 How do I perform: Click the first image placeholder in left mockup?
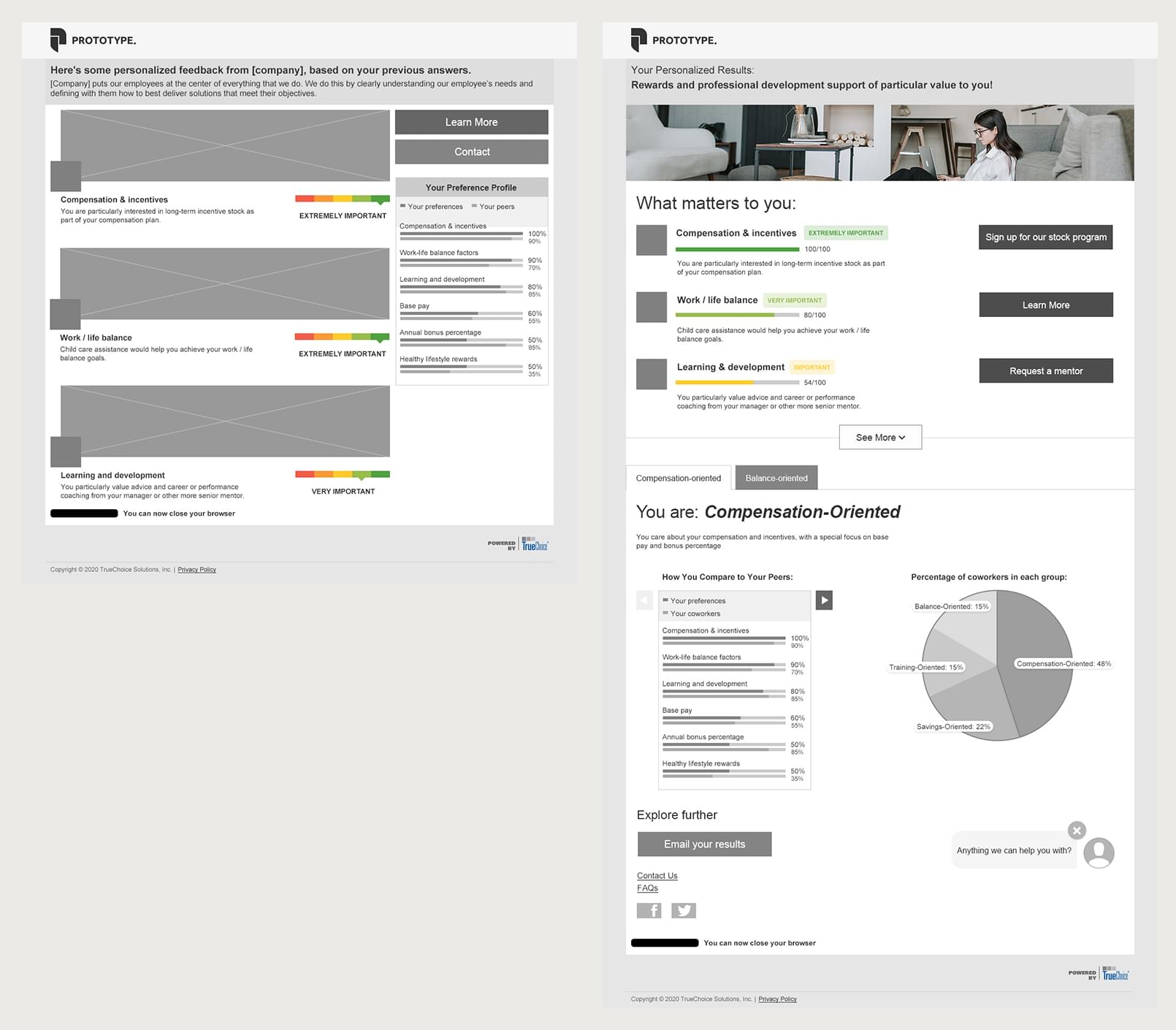[225, 145]
